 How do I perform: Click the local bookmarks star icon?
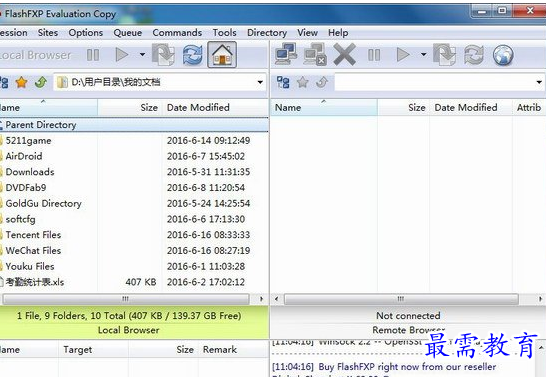coord(21,83)
